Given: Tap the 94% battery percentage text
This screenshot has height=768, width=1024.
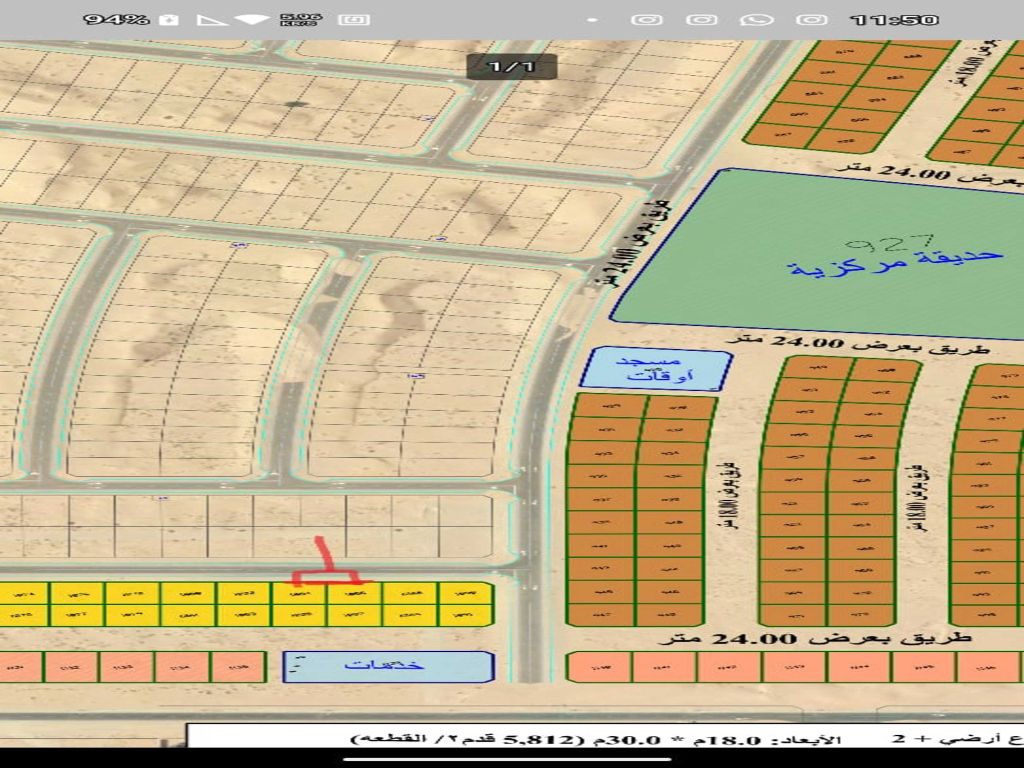Looking at the screenshot, I should pyautogui.click(x=116, y=20).
